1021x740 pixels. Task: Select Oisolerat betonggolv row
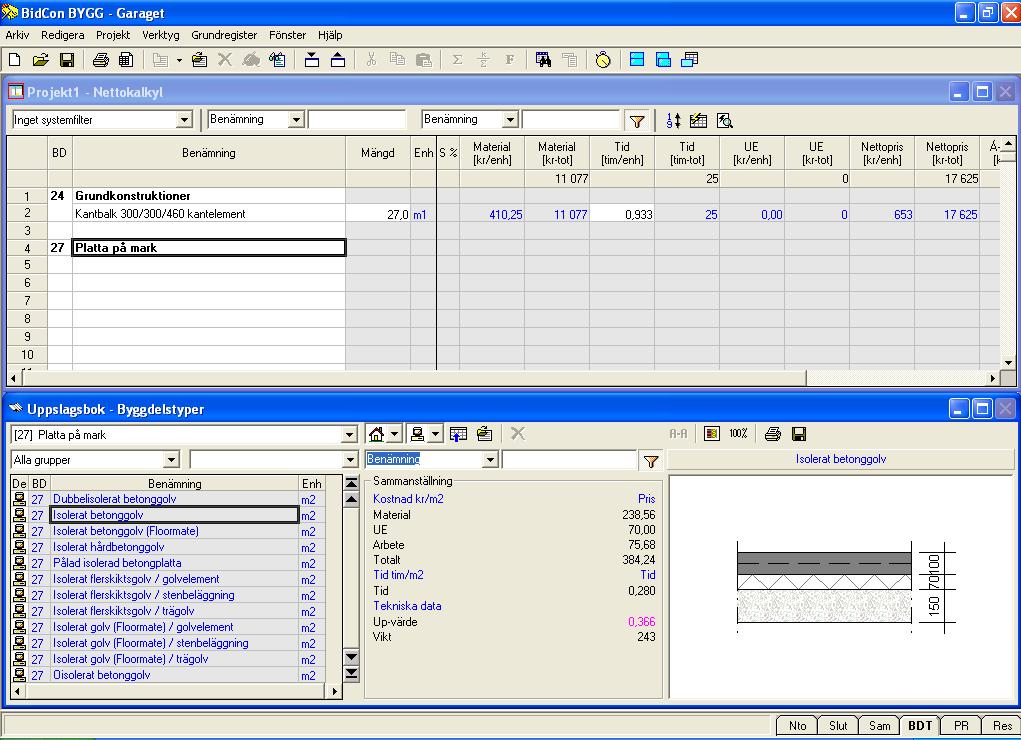click(175, 675)
